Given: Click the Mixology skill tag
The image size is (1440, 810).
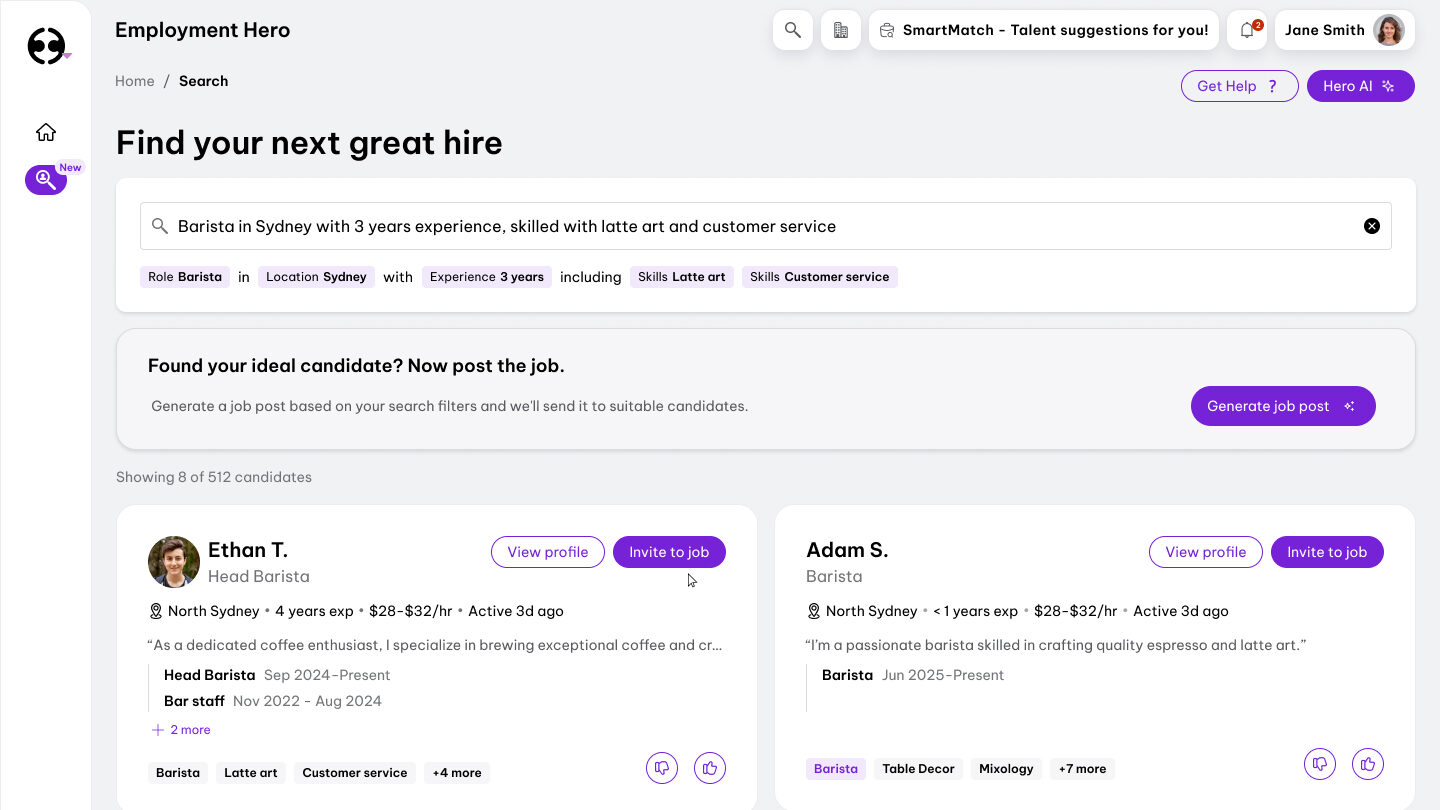Looking at the screenshot, I should tap(1006, 769).
